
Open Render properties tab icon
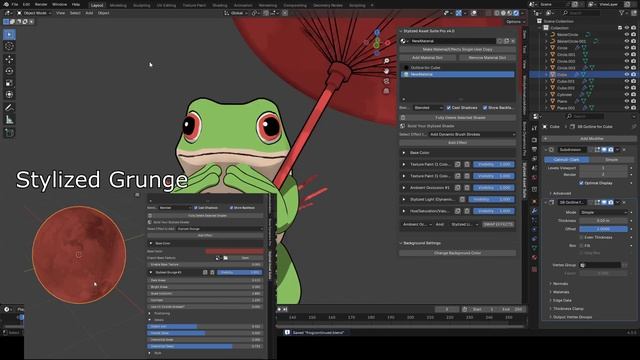point(534,140)
